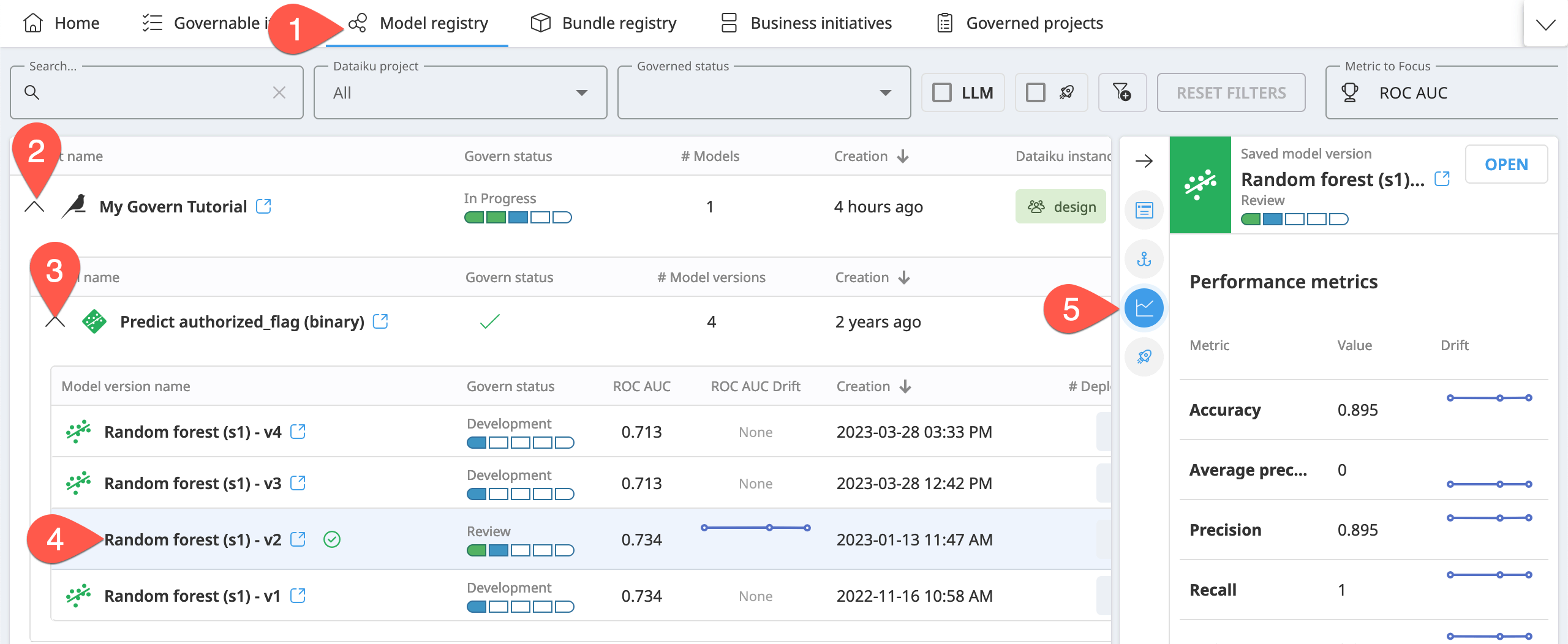Click the design instance badge

click(x=1061, y=206)
